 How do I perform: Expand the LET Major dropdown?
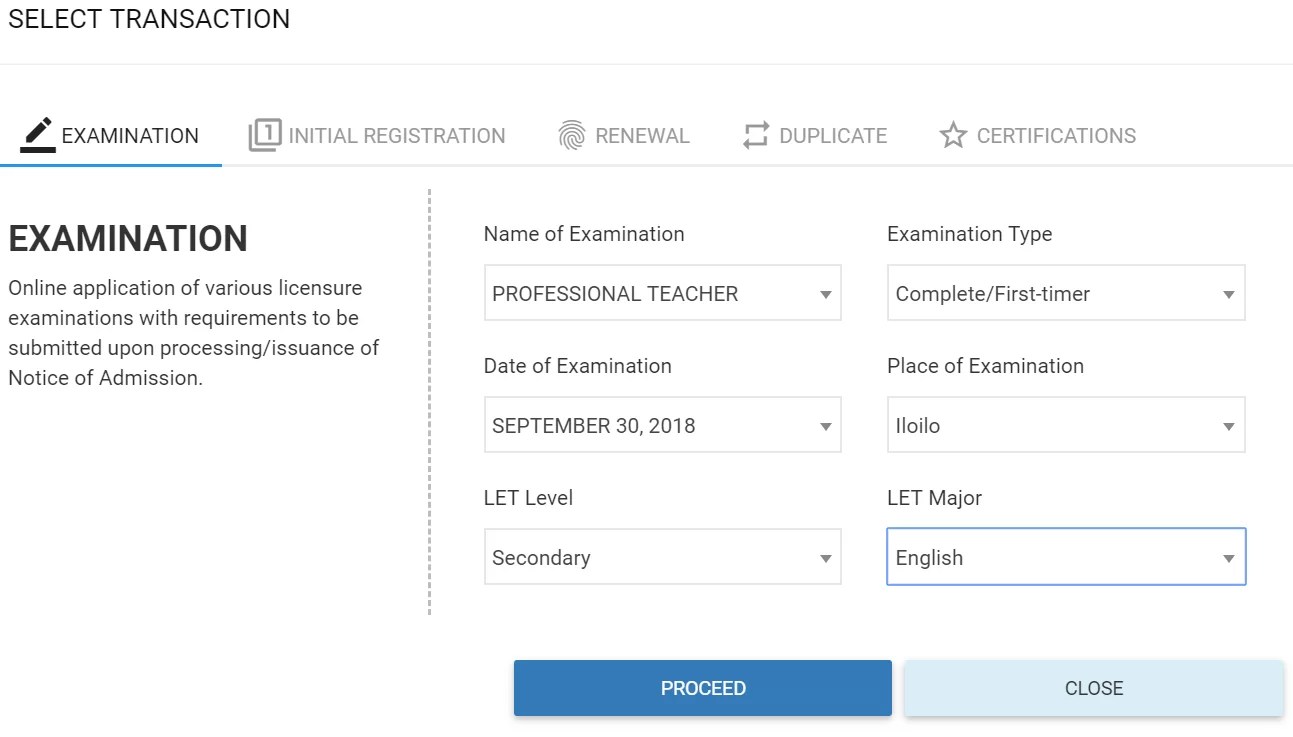click(x=1065, y=557)
